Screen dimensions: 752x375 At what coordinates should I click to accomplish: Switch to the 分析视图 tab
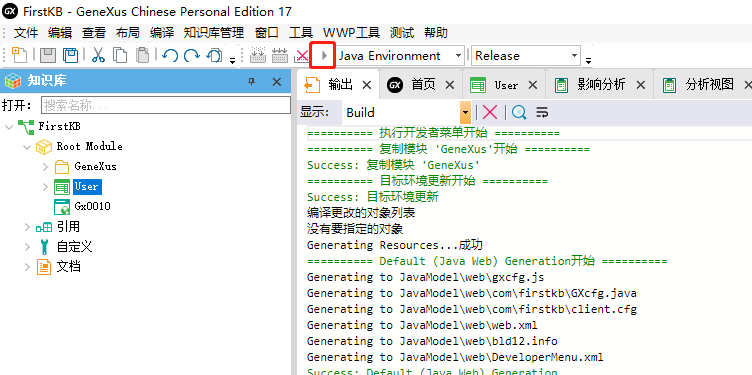[710, 85]
